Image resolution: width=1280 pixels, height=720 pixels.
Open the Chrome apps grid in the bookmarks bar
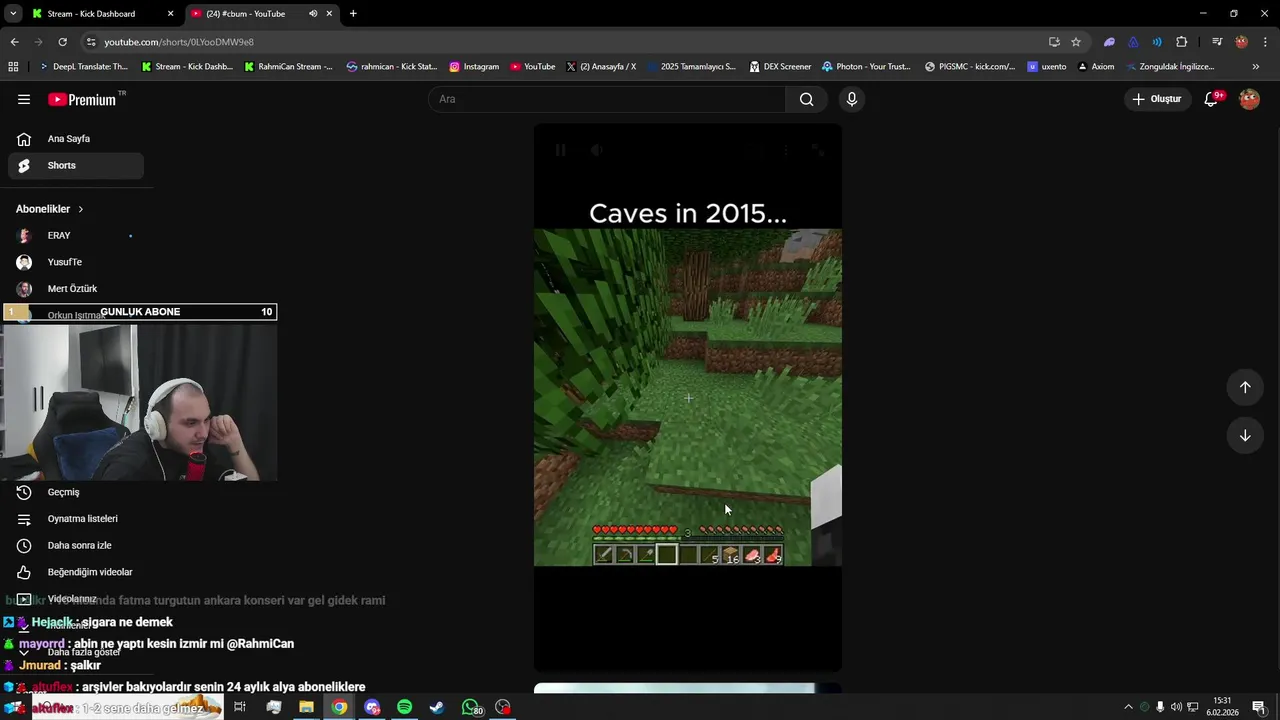coord(13,67)
